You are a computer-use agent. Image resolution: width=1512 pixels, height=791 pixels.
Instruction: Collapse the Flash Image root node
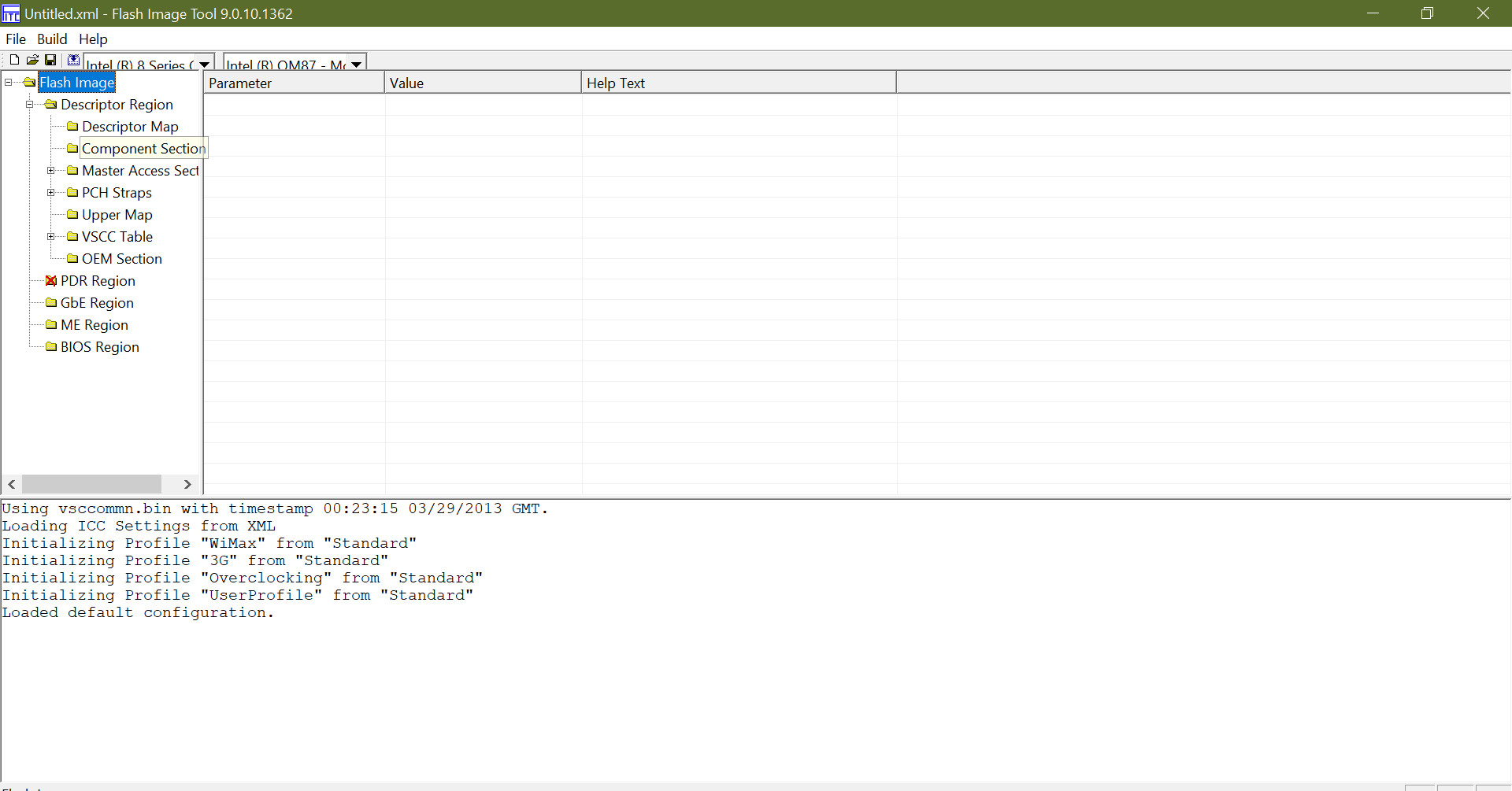tap(8, 83)
